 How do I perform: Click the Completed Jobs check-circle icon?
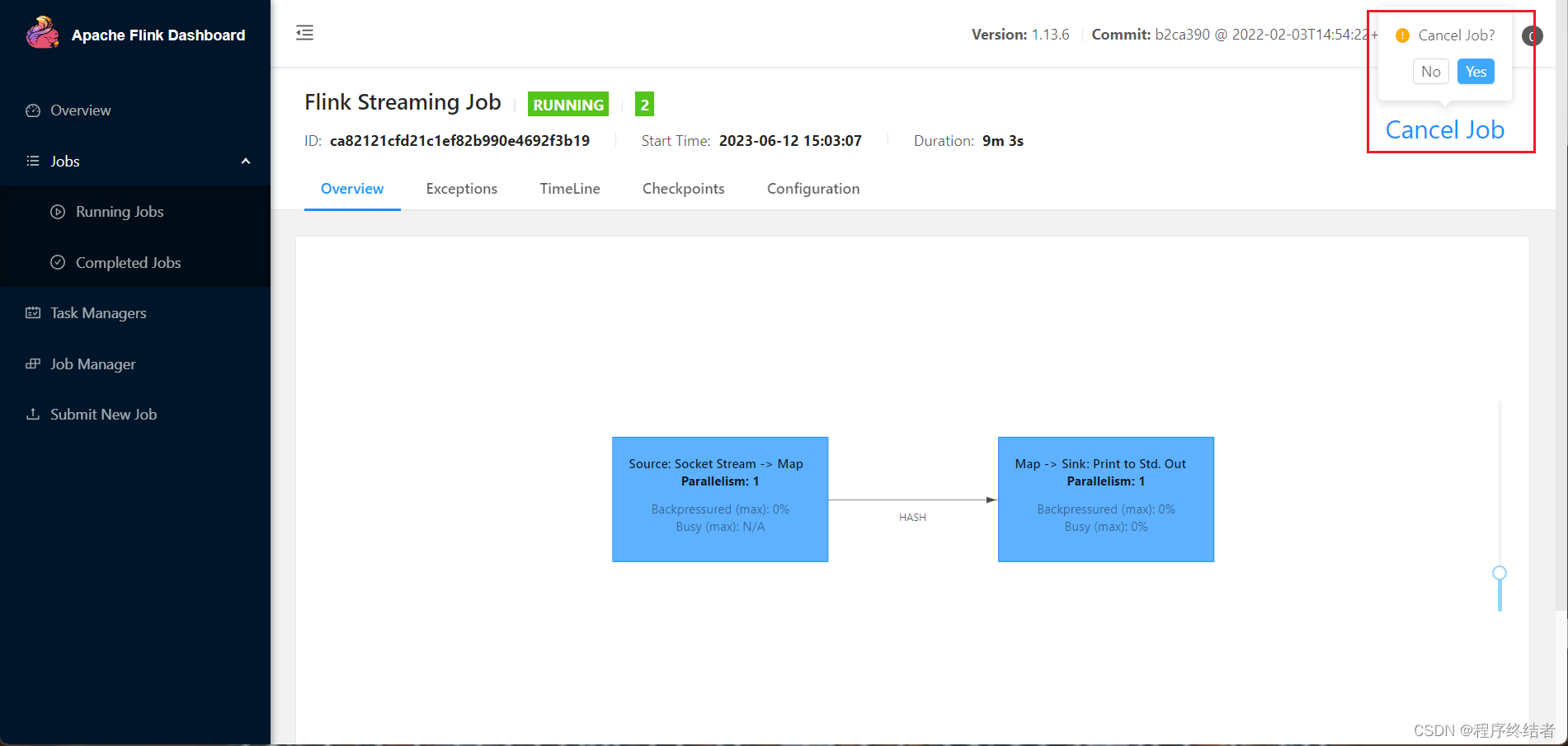58,263
